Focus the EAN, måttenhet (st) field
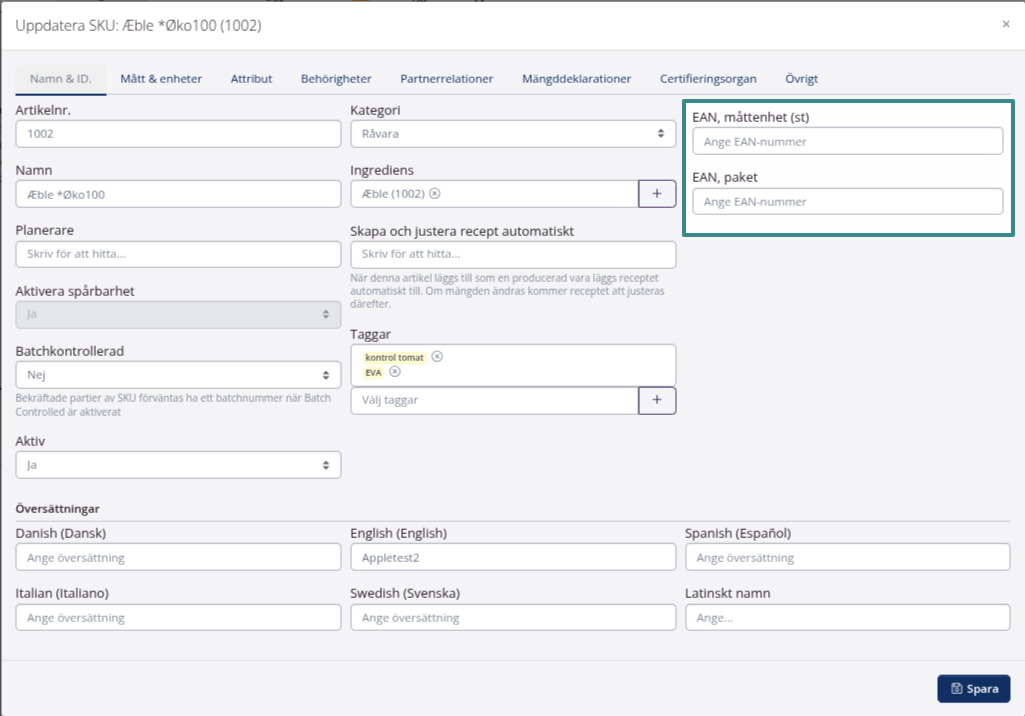 coord(847,142)
